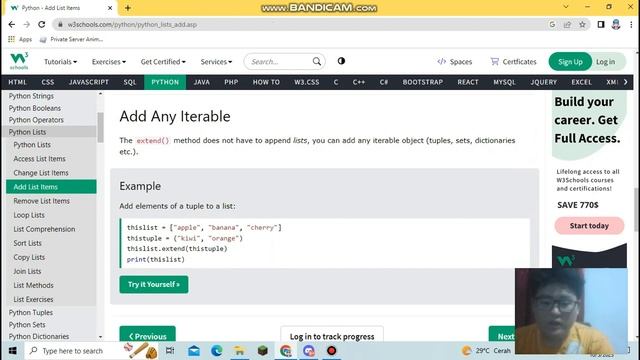Open the Chrome profile avatar
Screen dimensions: 640x360
pyautogui.click(x=616, y=24)
